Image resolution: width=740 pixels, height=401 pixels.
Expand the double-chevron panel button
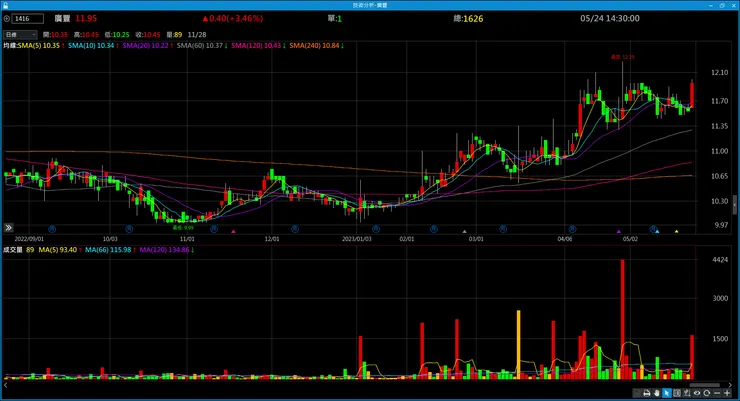pos(8,228)
